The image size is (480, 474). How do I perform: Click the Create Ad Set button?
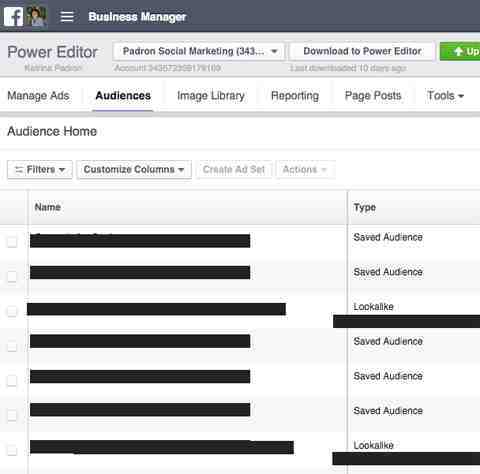[x=234, y=170]
